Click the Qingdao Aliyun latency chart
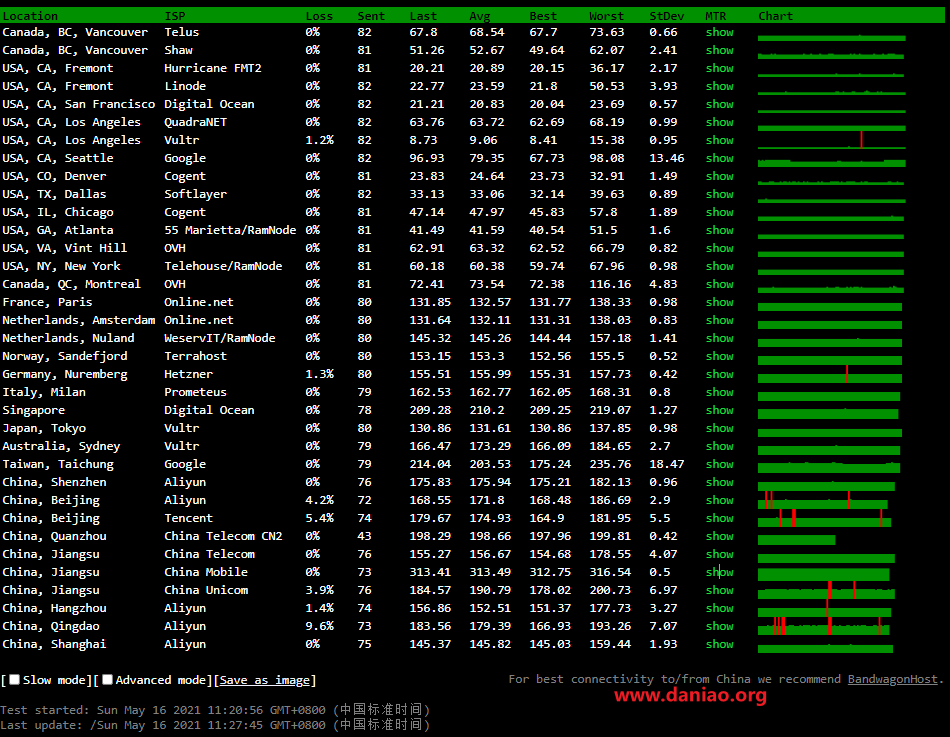This screenshot has height=737, width=950. tap(823, 626)
